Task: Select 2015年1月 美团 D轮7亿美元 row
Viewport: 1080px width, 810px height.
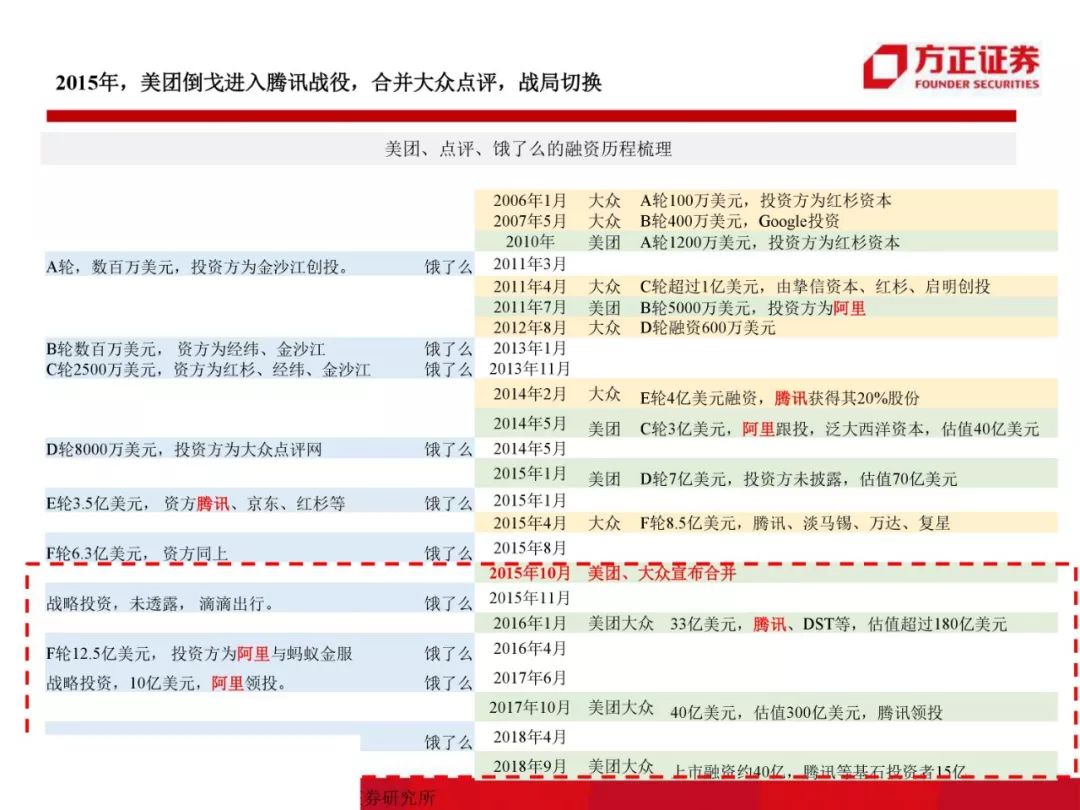Action: point(766,475)
